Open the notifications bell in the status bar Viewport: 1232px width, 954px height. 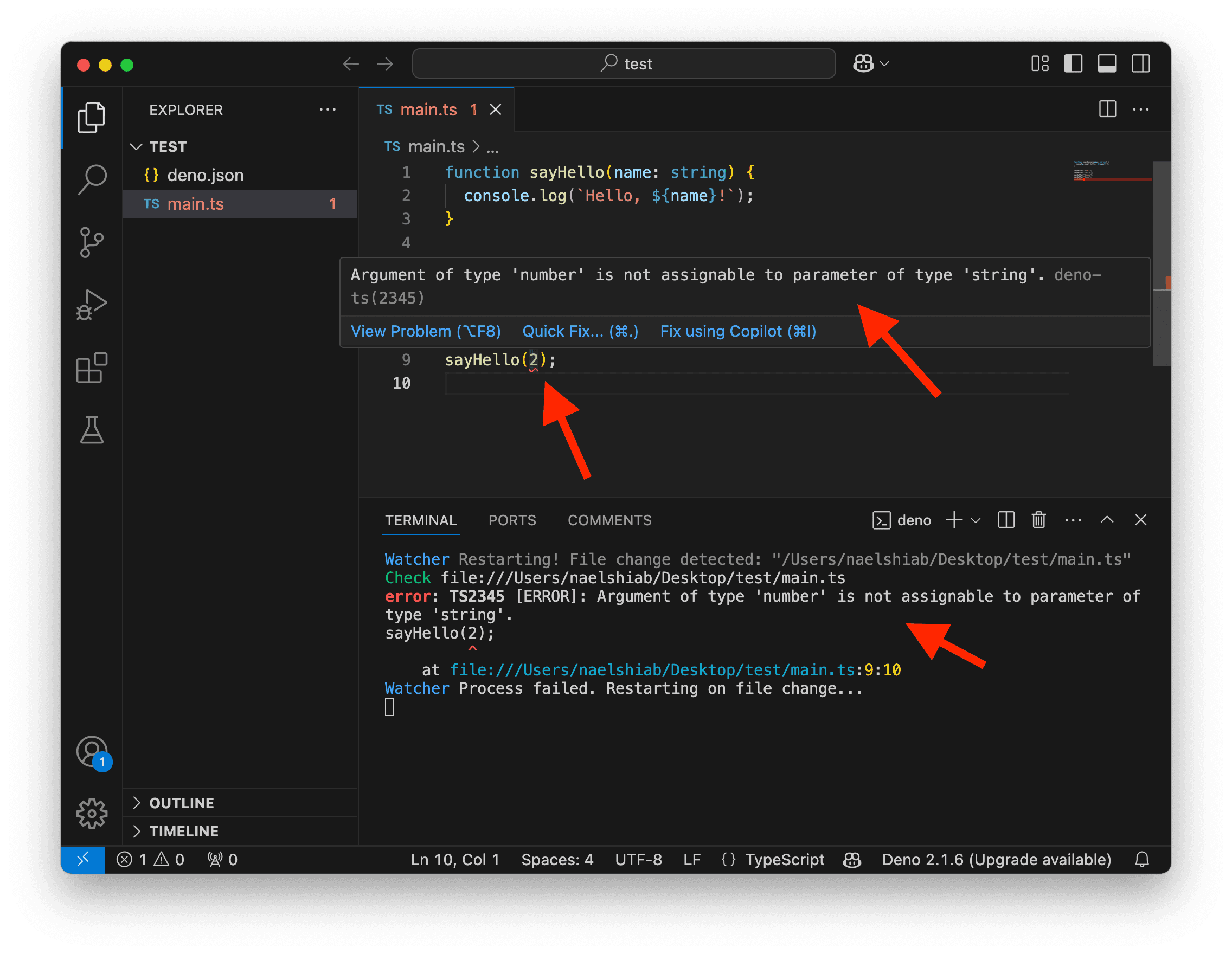[1143, 859]
